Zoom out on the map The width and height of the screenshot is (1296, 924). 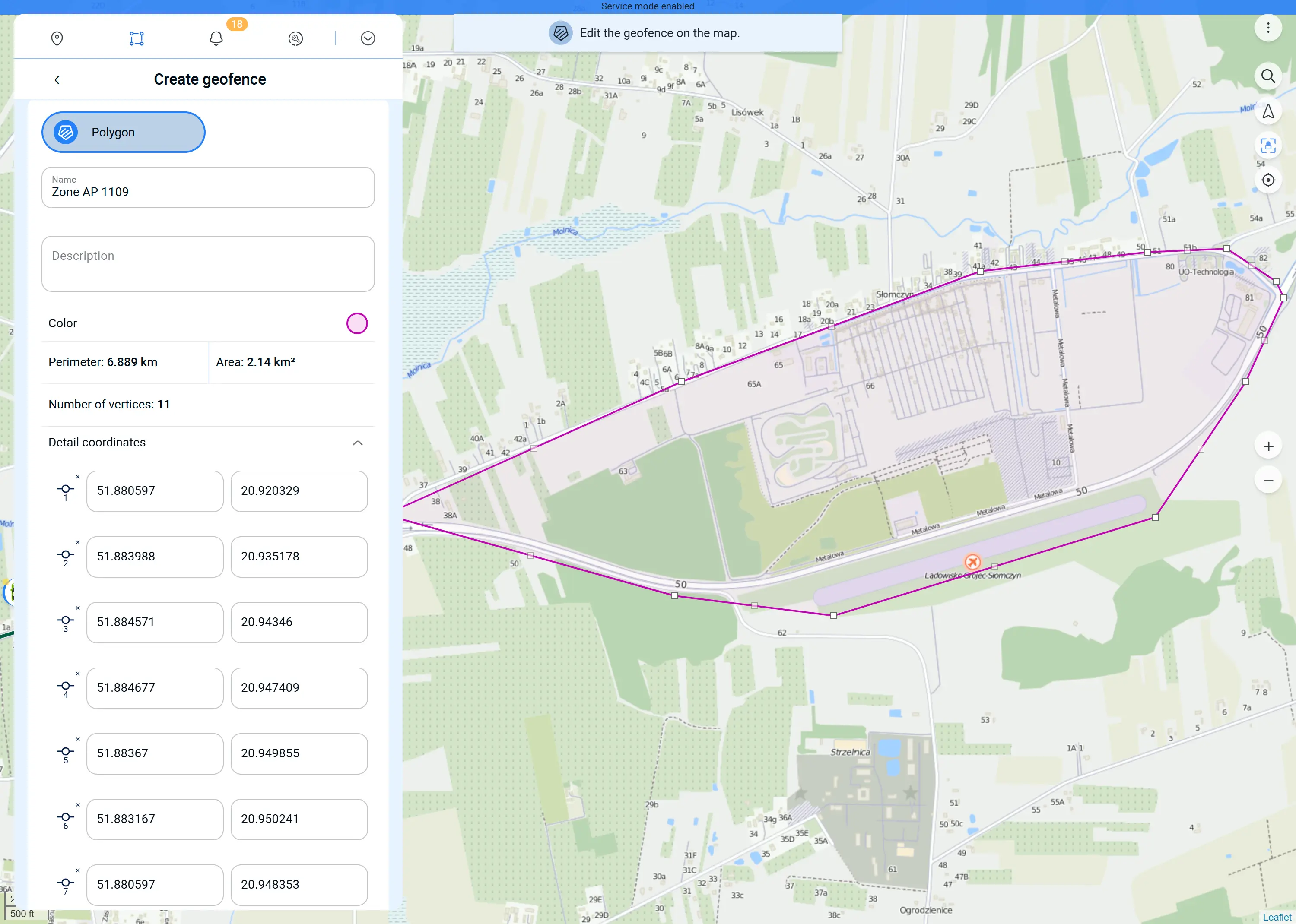[x=1269, y=481]
